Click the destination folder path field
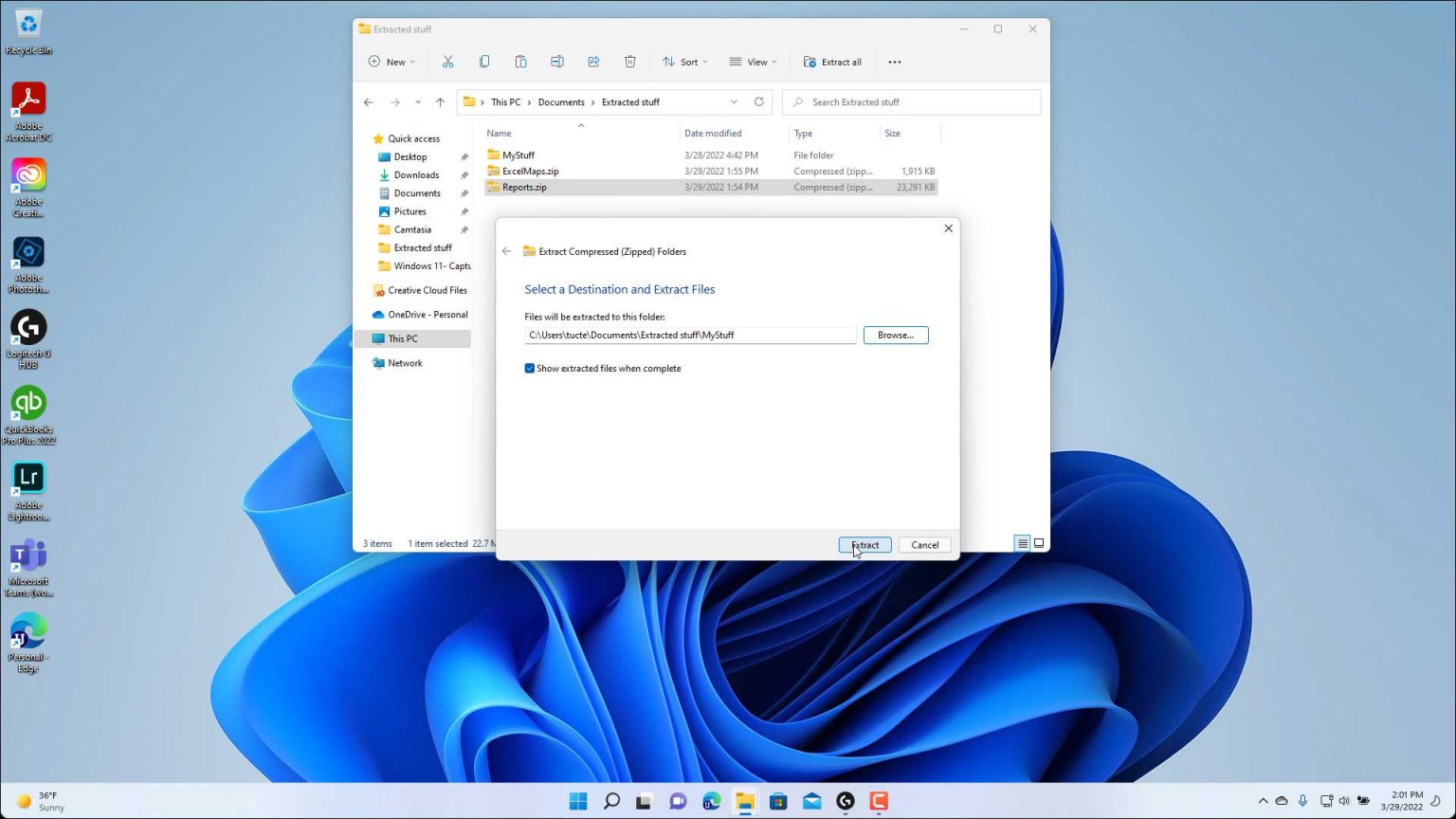Viewport: 1456px width, 819px height. click(x=689, y=335)
